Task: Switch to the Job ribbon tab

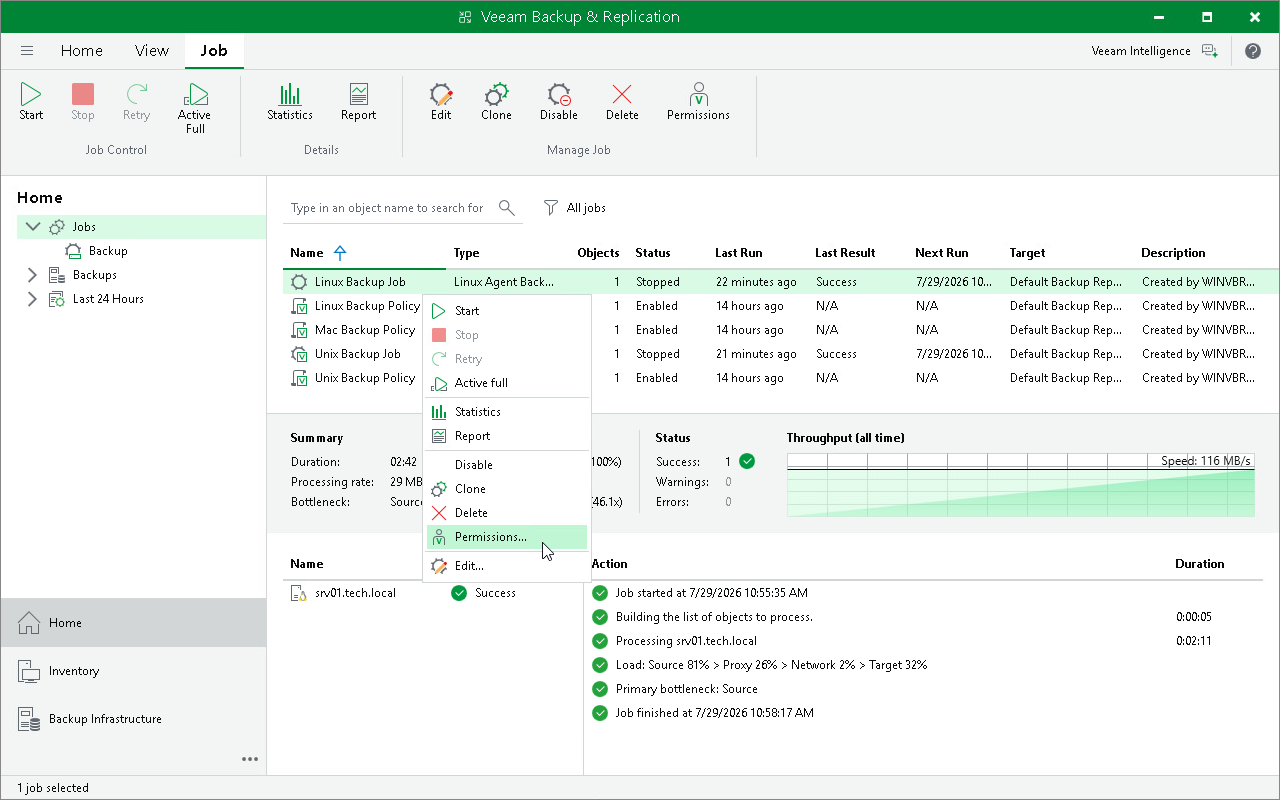Action: click(214, 51)
